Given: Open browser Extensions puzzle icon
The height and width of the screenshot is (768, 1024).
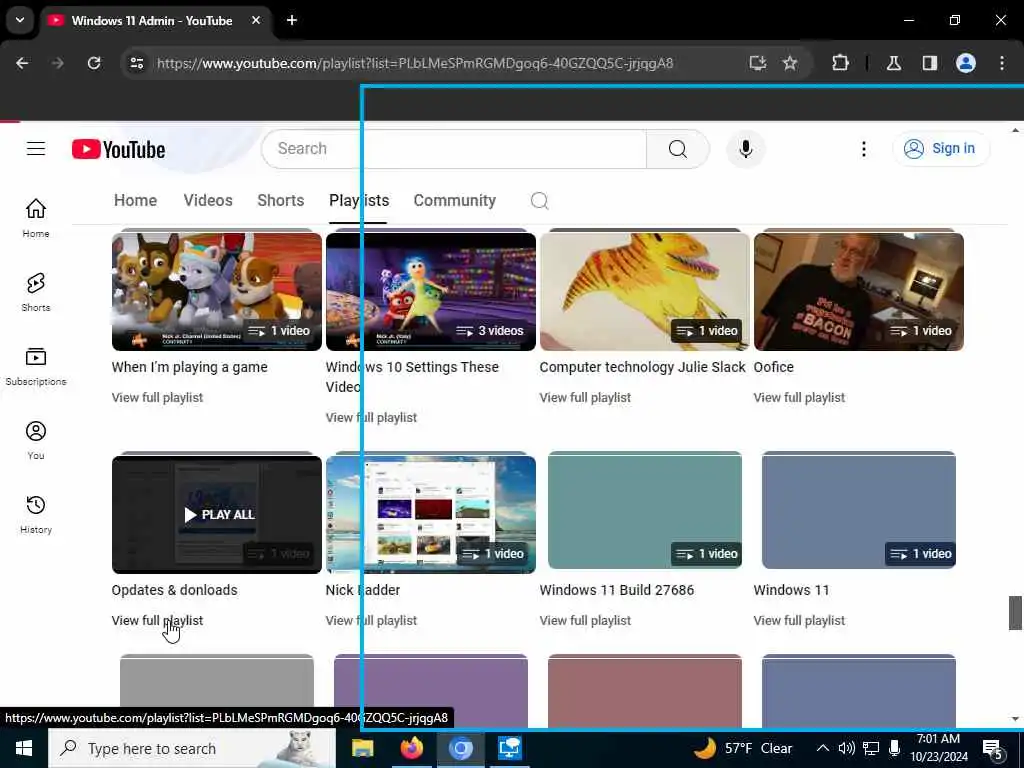Looking at the screenshot, I should click(x=840, y=63).
